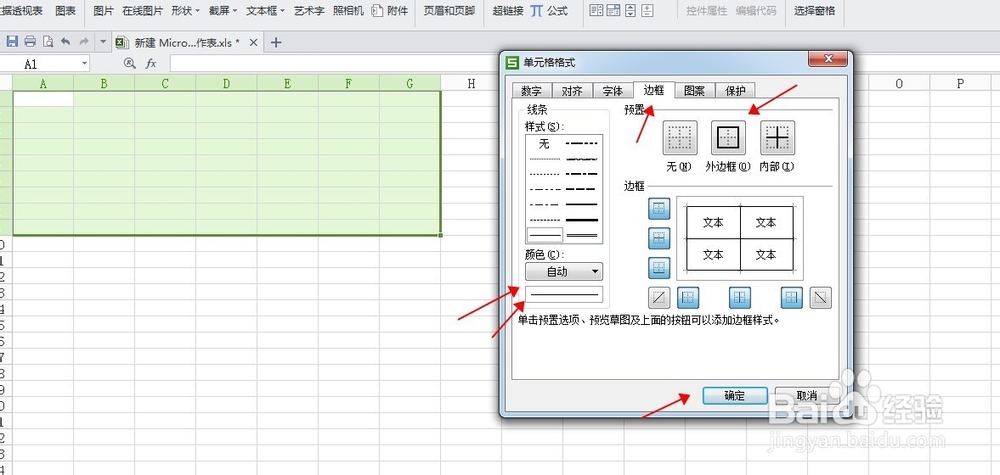Viewport: 1000px width, 475px height.
Task: Click the magnifier icon beside fx
Action: pyautogui.click(x=129, y=63)
